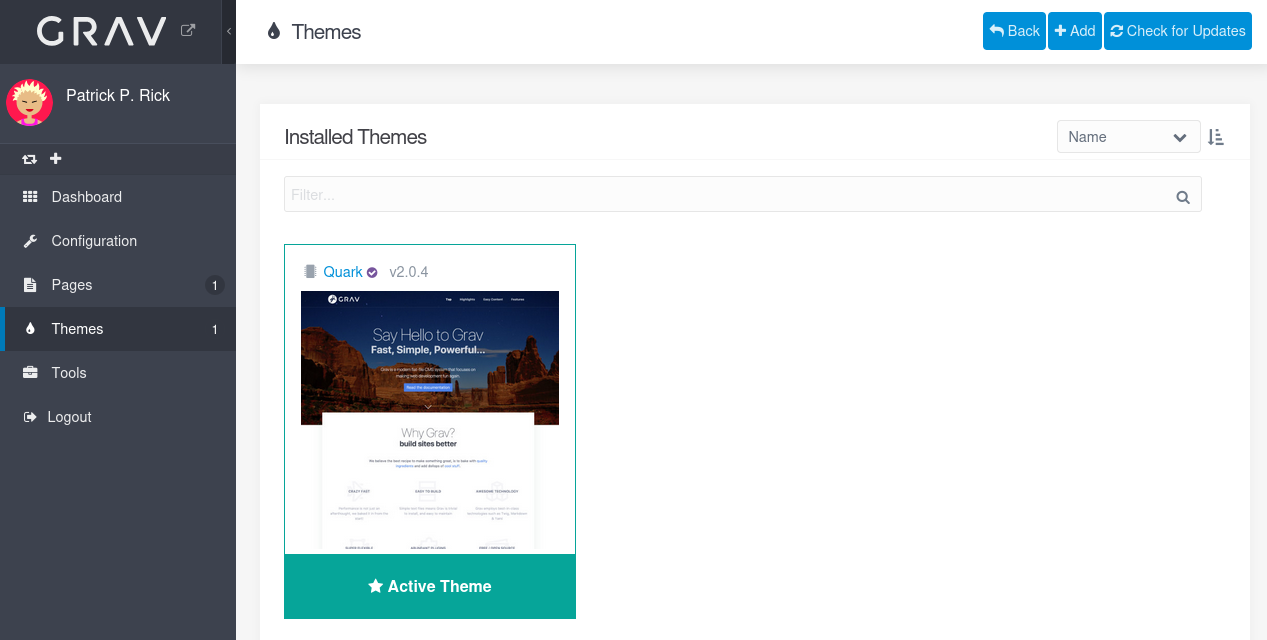The width and height of the screenshot is (1267, 640).
Task: Collapse the sidebar with the chevron
Action: click(229, 32)
